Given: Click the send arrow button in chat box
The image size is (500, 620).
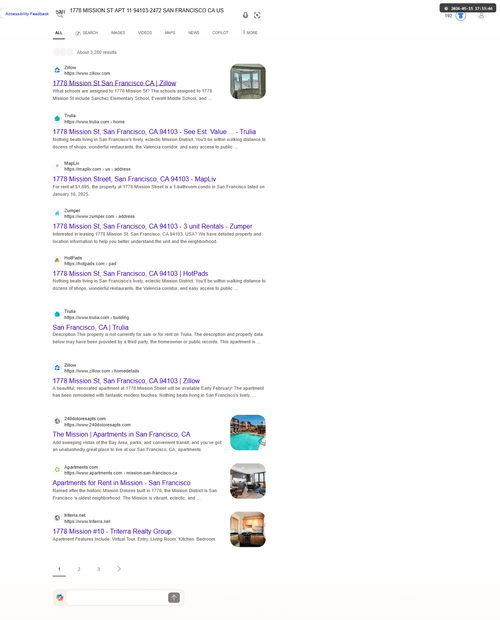Looking at the screenshot, I should pyautogui.click(x=174, y=597).
